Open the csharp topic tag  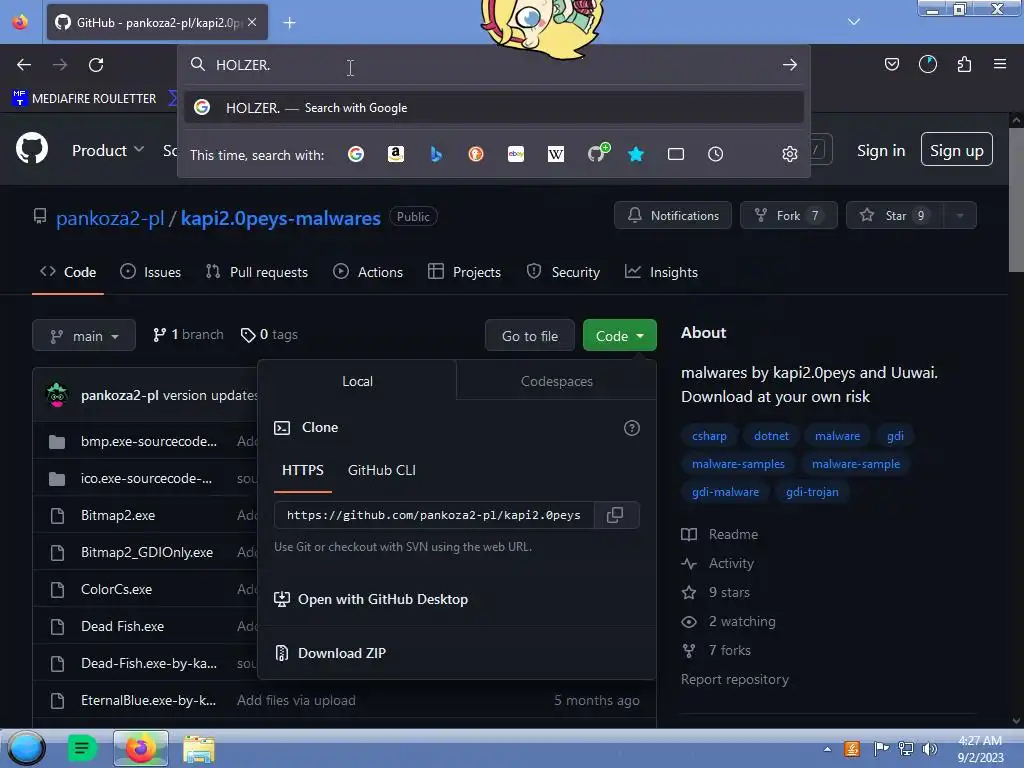pos(709,436)
